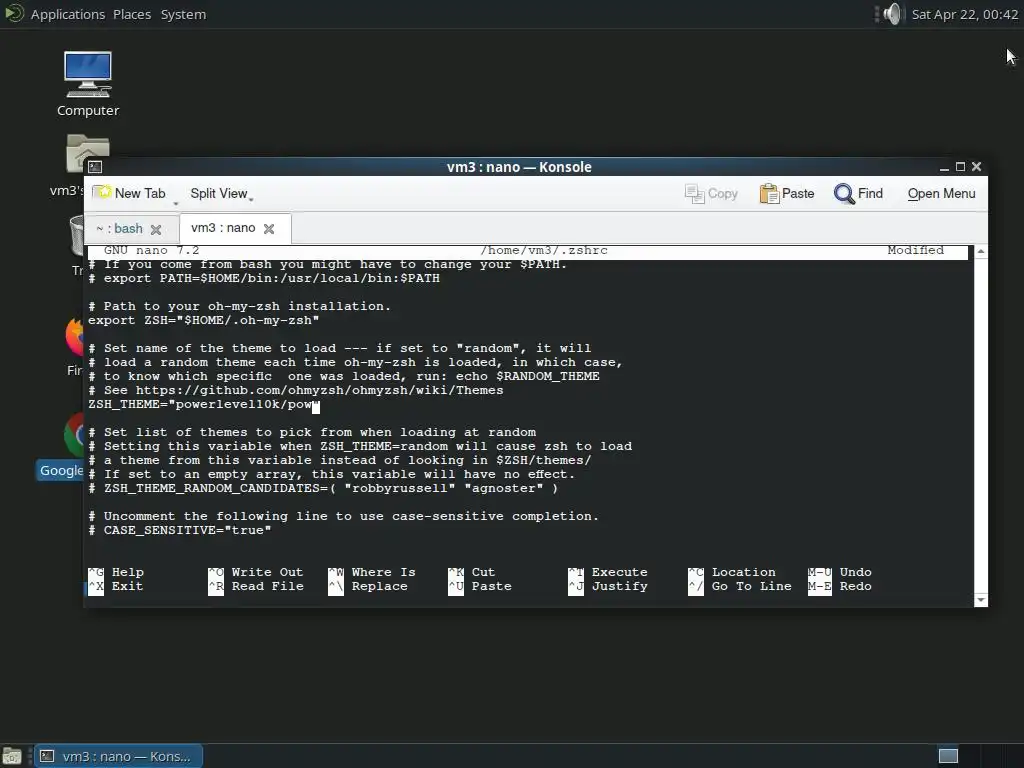The width and height of the screenshot is (1024, 768).
Task: Open the System menu
Action: [x=184, y=14]
